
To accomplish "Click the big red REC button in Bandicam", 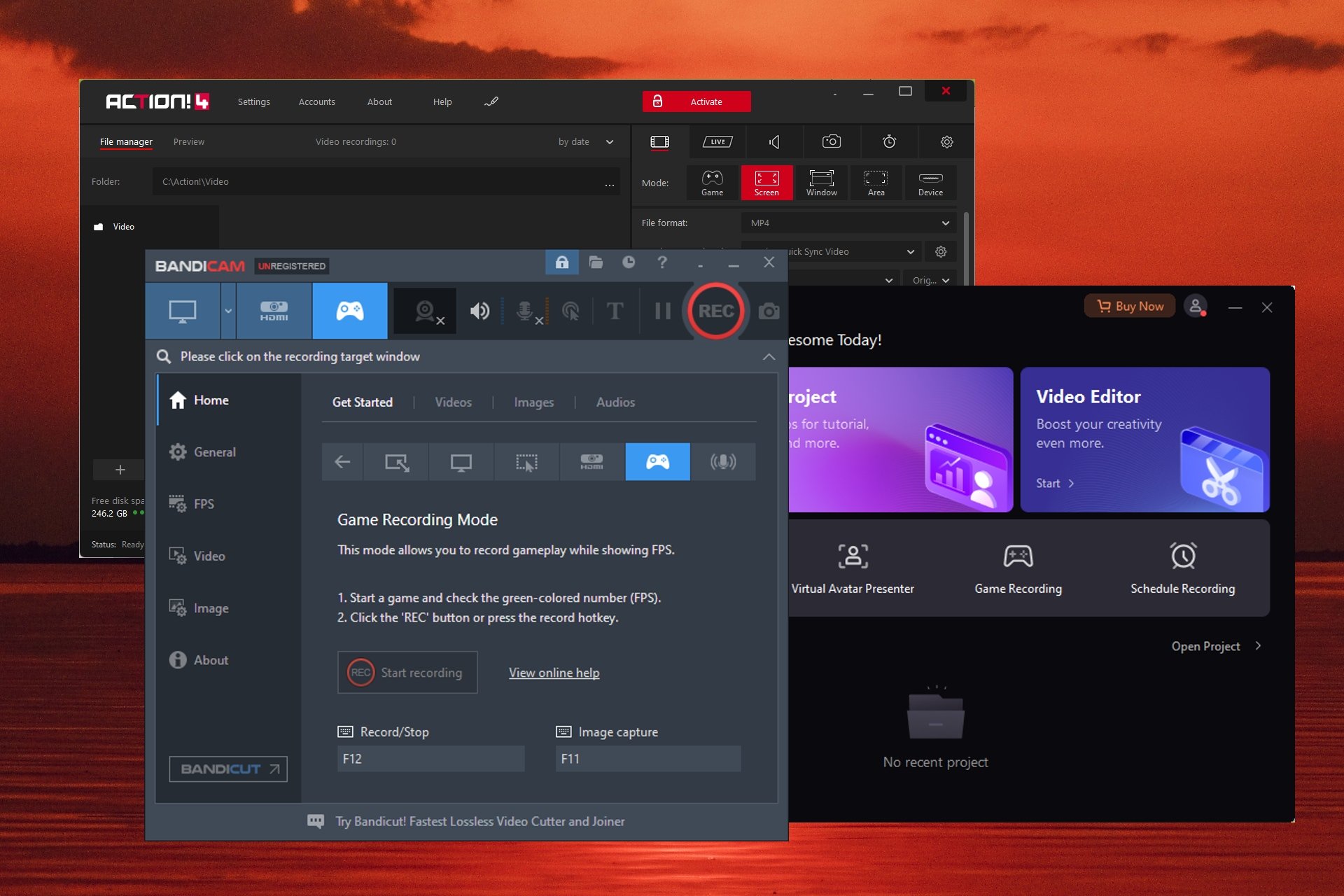I will click(715, 311).
